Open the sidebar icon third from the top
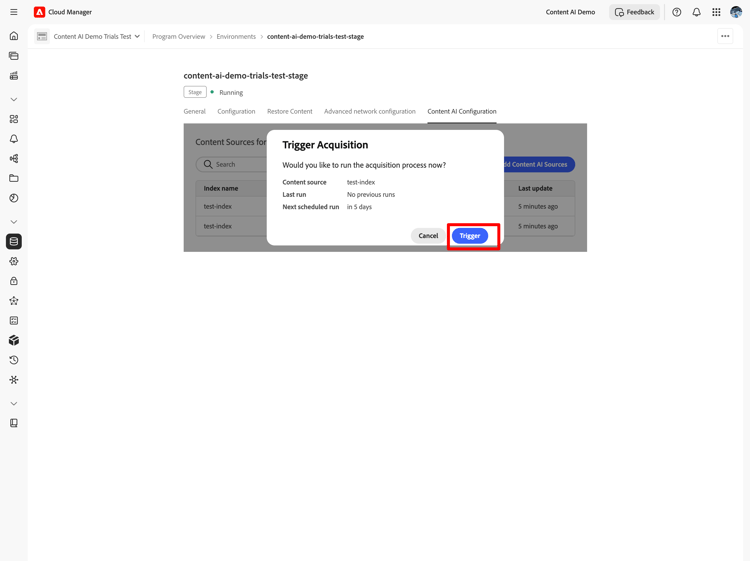Image resolution: width=750 pixels, height=561 pixels. click(x=14, y=76)
